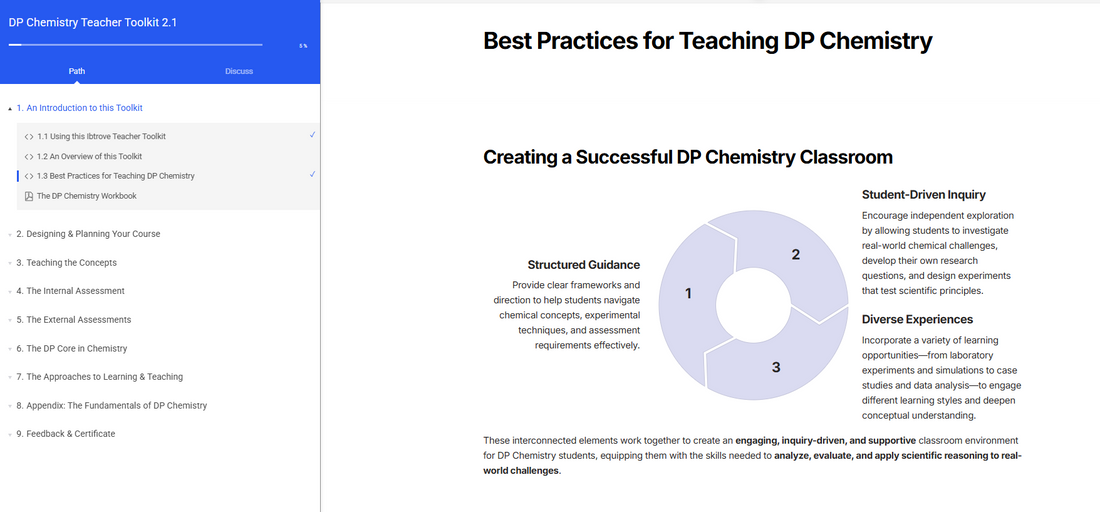Expand 5. The External Assessments arrow
Image resolution: width=1100 pixels, height=512 pixels.
click(10, 320)
